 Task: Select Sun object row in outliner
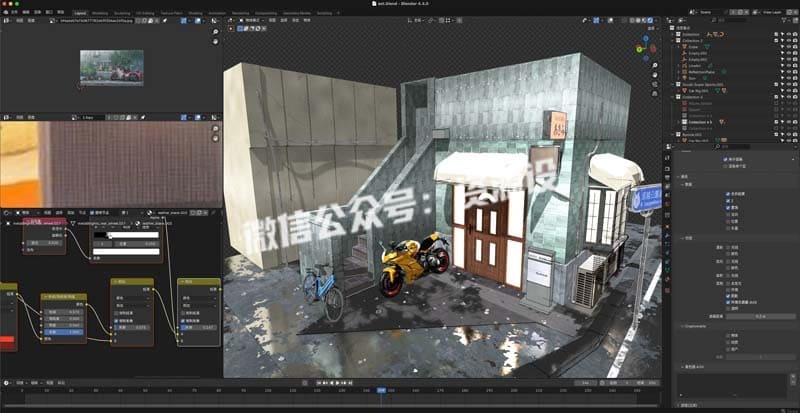[691, 78]
